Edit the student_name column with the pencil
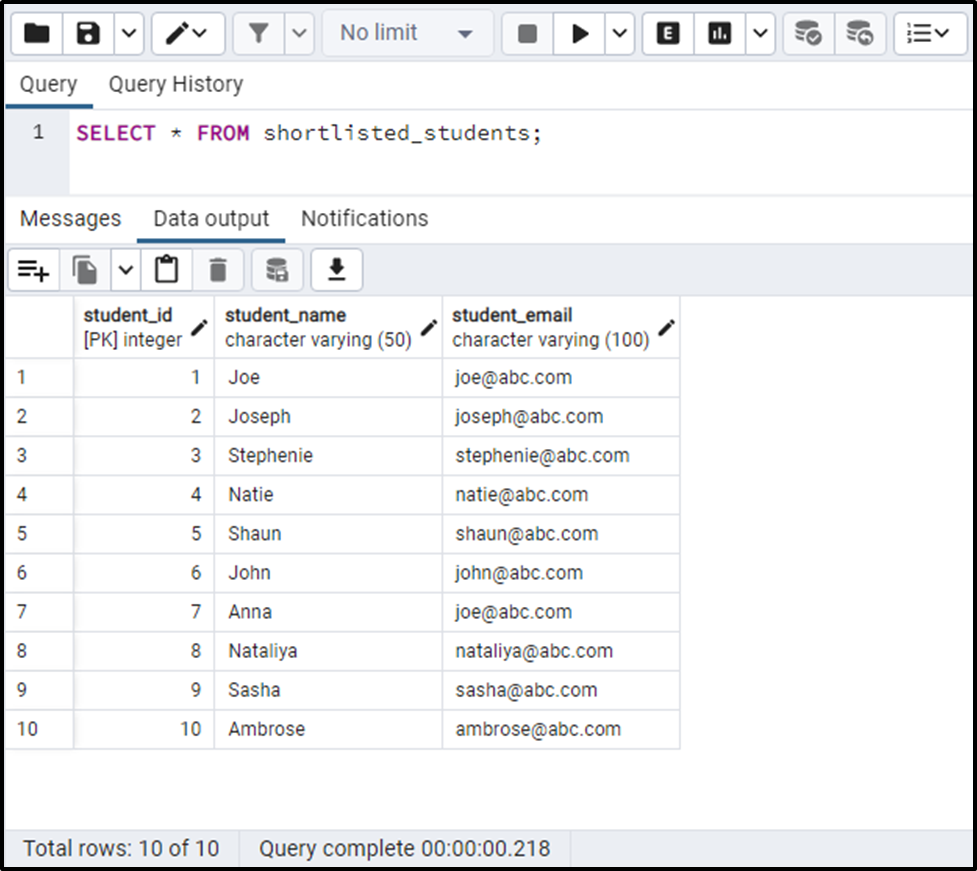This screenshot has width=977, height=871. (428, 327)
